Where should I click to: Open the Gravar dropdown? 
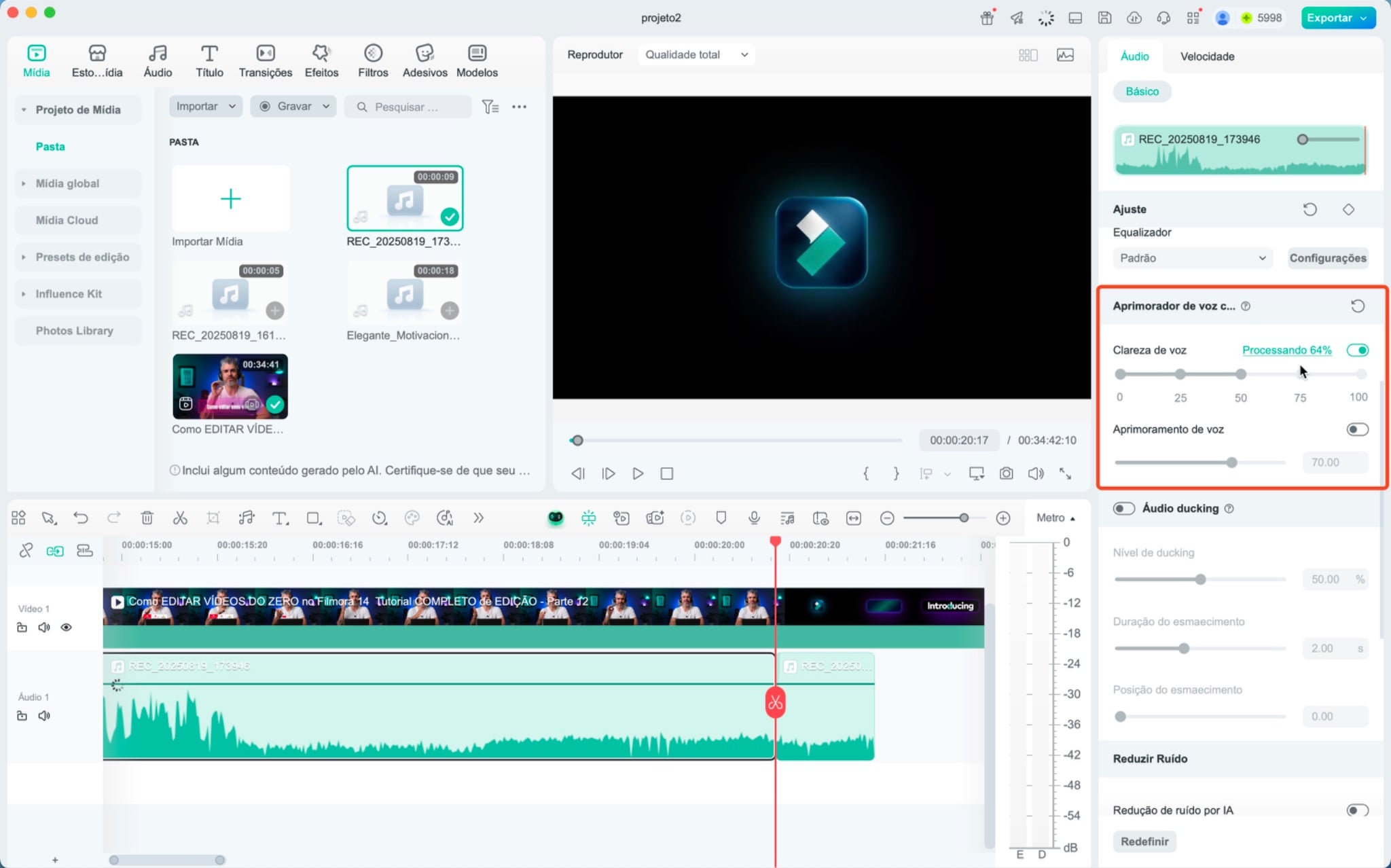point(293,106)
